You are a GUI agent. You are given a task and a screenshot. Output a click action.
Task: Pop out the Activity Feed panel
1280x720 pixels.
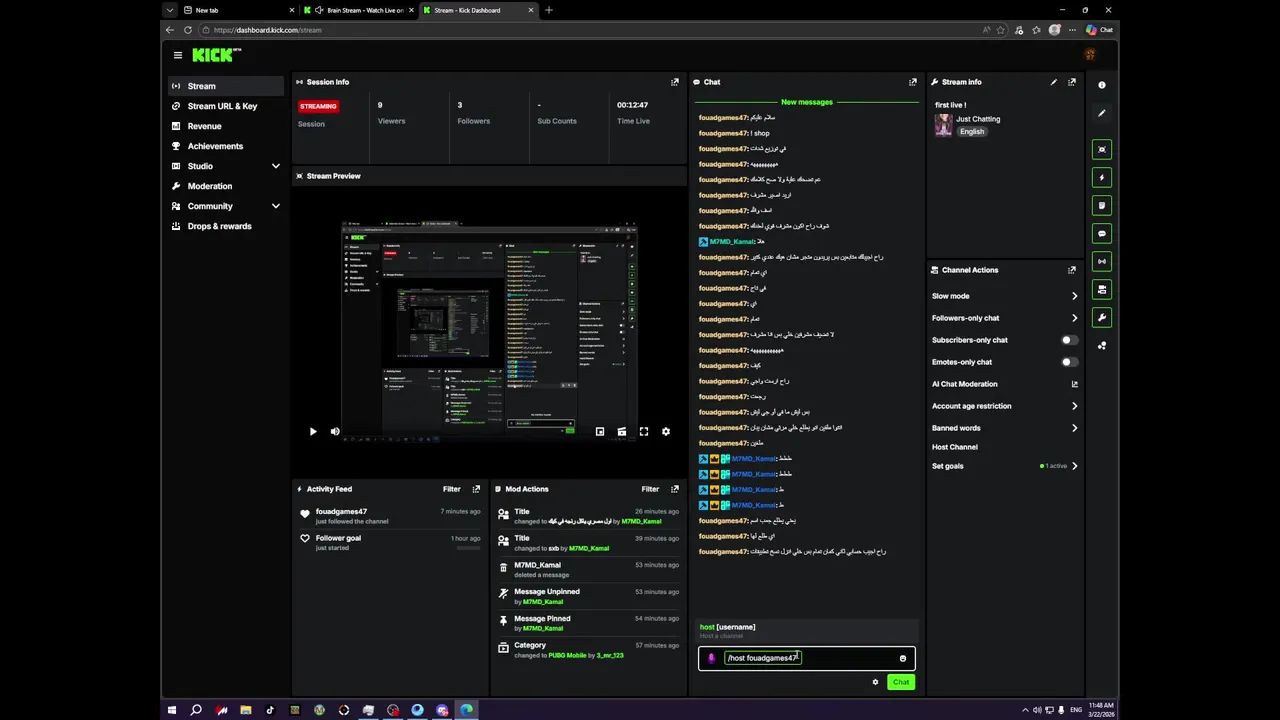[x=476, y=489]
